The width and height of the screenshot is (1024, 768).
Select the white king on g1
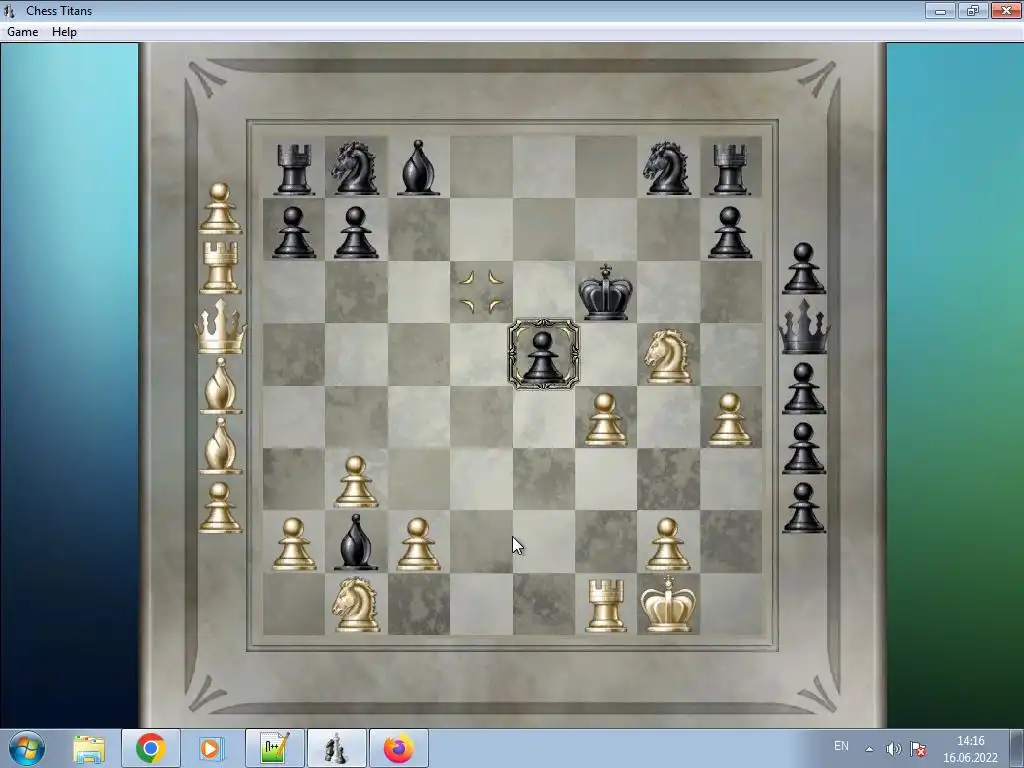pyautogui.click(x=667, y=604)
